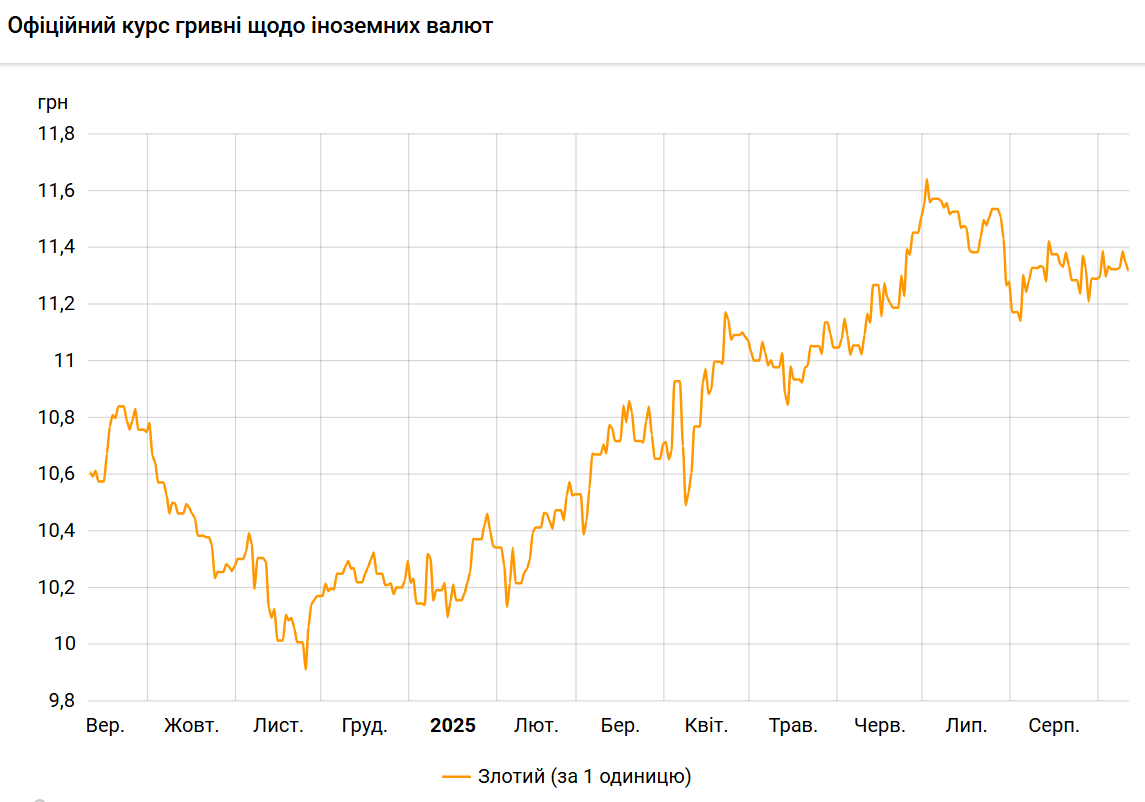Click the orange line swatch in legend
Viewport: 1145px width, 802px height.
[456, 776]
